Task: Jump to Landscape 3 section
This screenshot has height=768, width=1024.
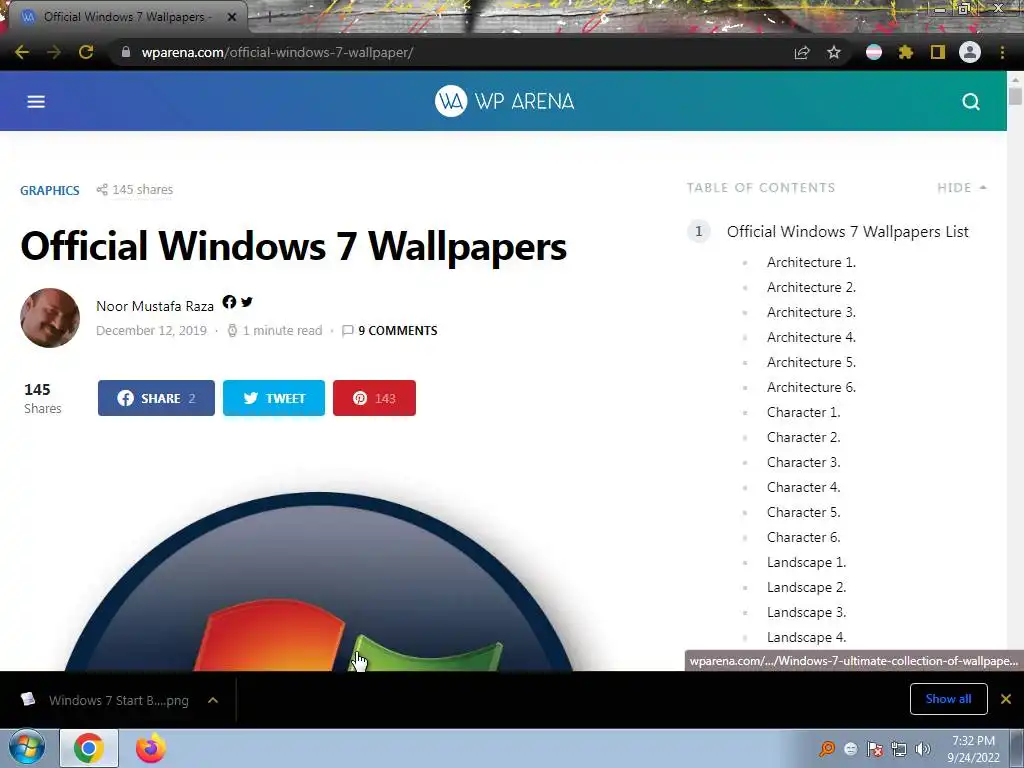Action: pyautogui.click(x=807, y=612)
